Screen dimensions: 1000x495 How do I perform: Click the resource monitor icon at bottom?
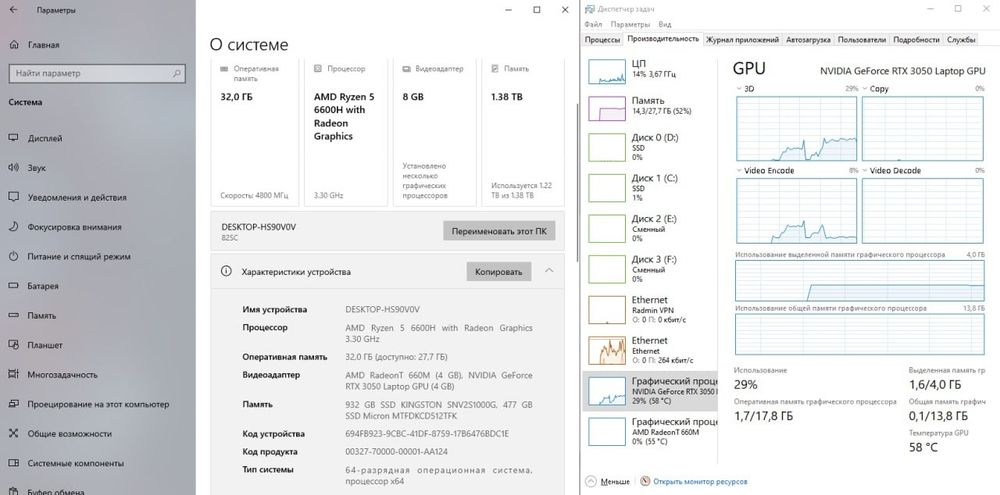click(x=645, y=482)
